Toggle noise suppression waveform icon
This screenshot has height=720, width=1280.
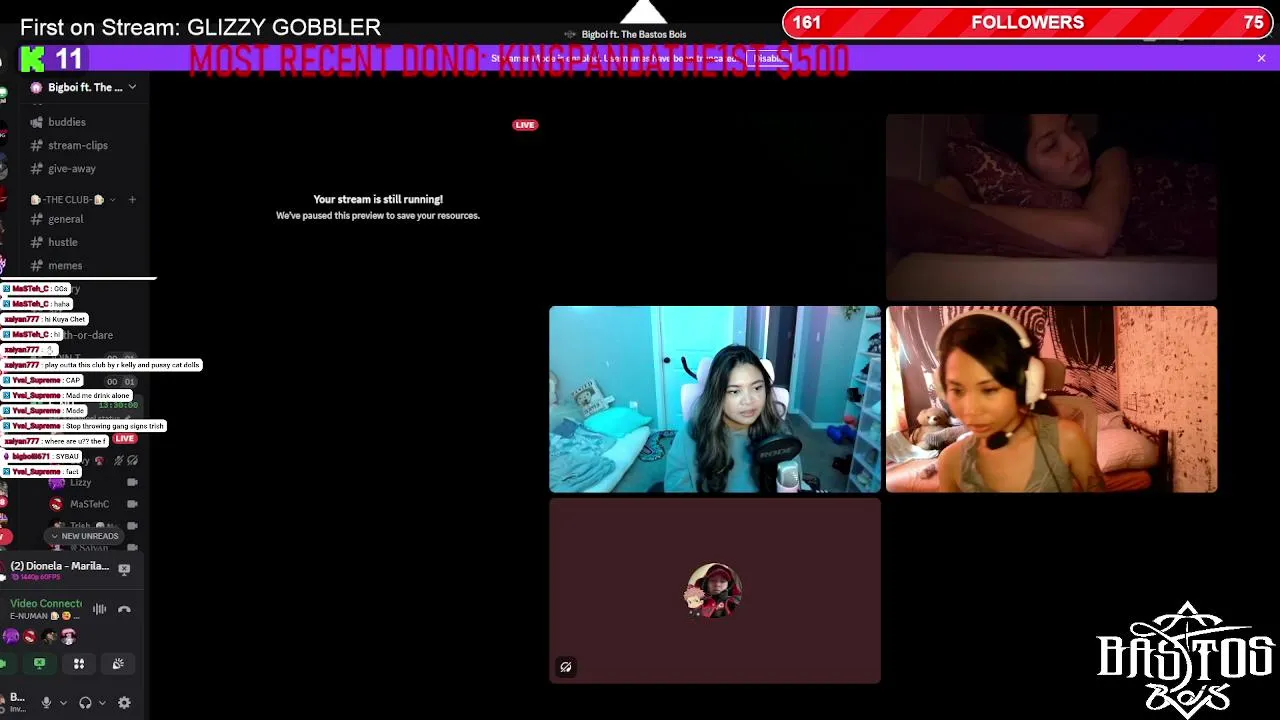[x=100, y=609]
